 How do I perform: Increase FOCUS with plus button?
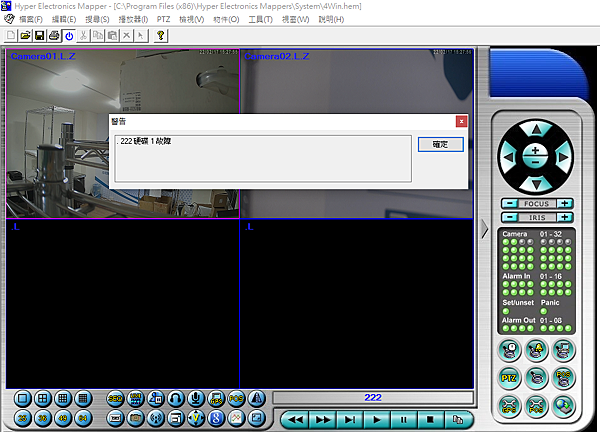(565, 204)
